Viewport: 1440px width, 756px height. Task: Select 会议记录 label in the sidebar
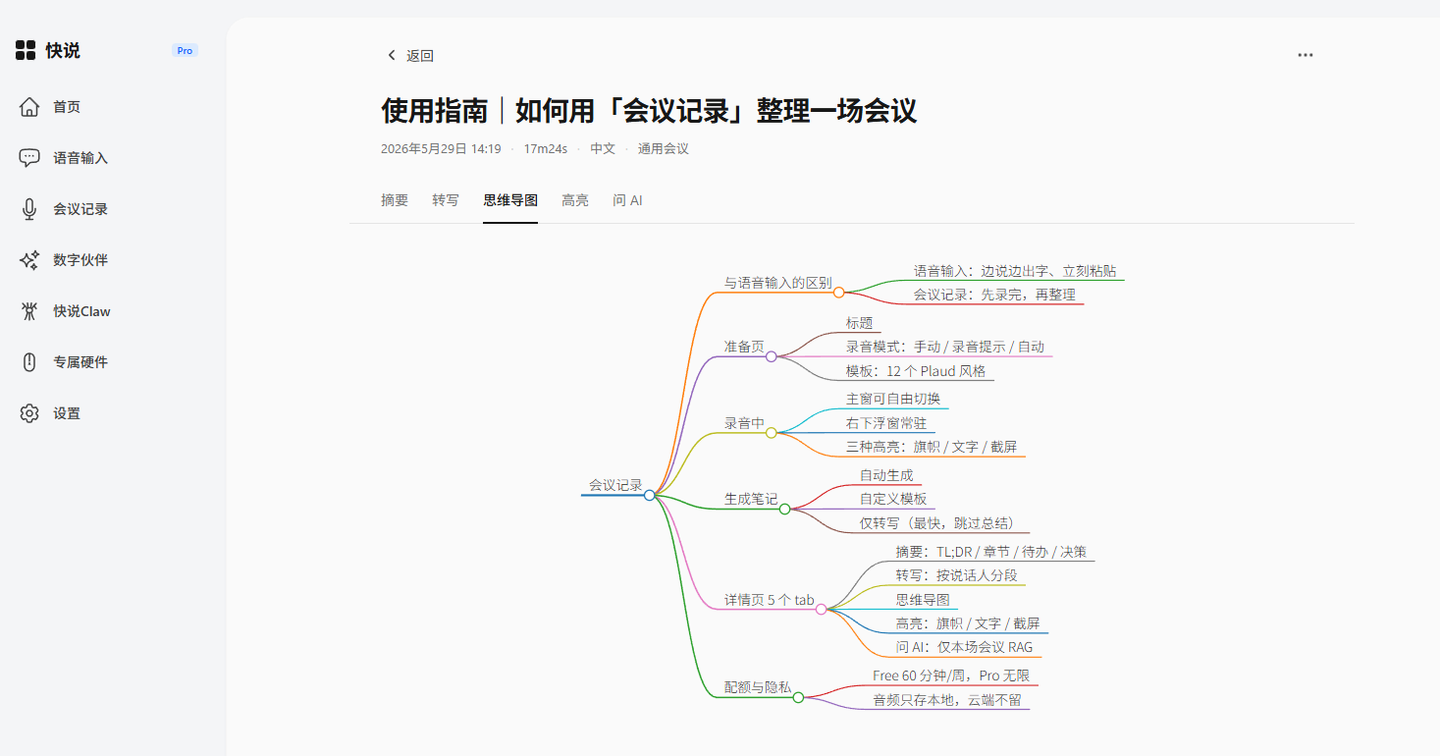(x=81, y=209)
